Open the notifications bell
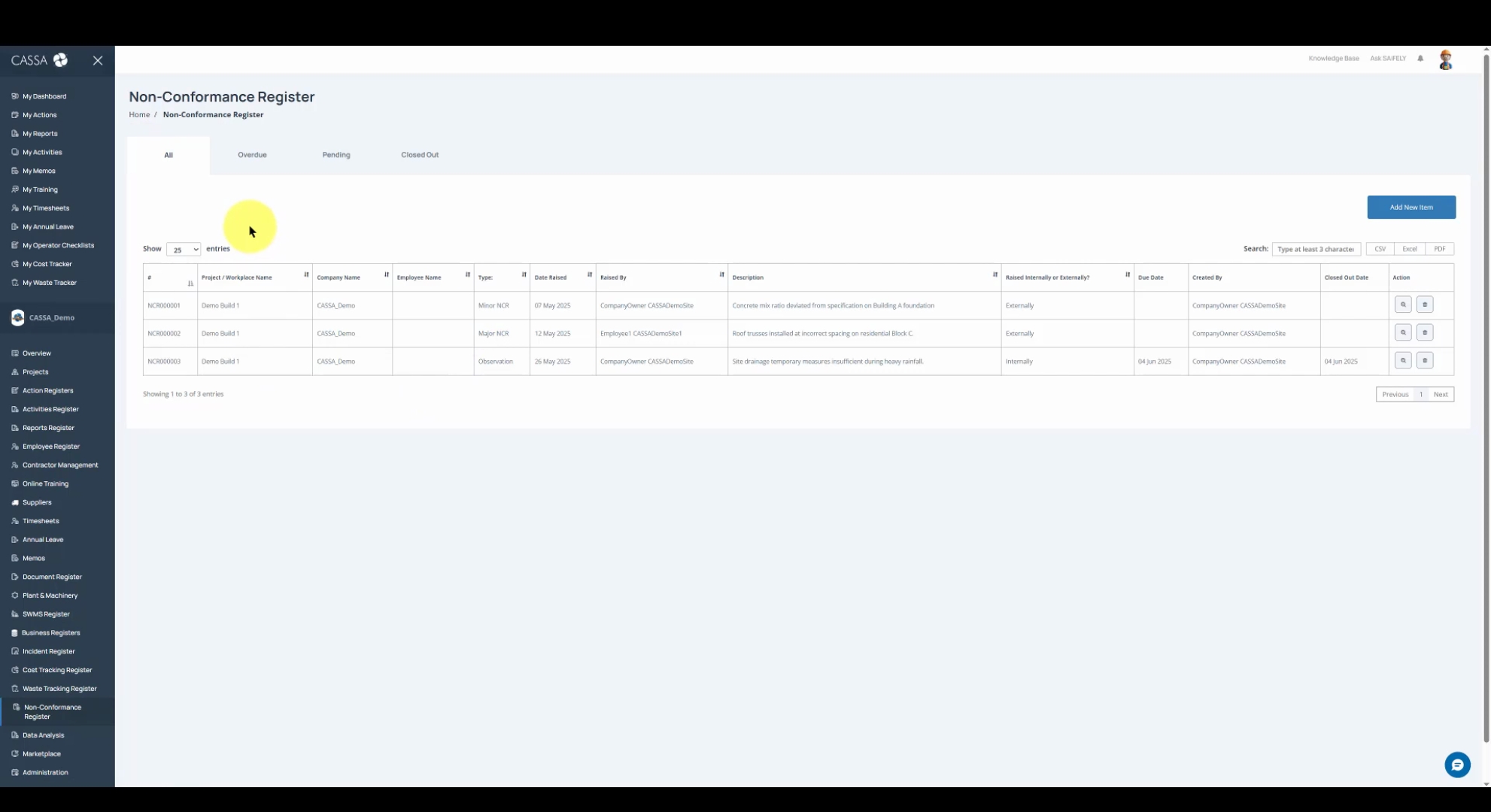1491x812 pixels. pos(1420,59)
